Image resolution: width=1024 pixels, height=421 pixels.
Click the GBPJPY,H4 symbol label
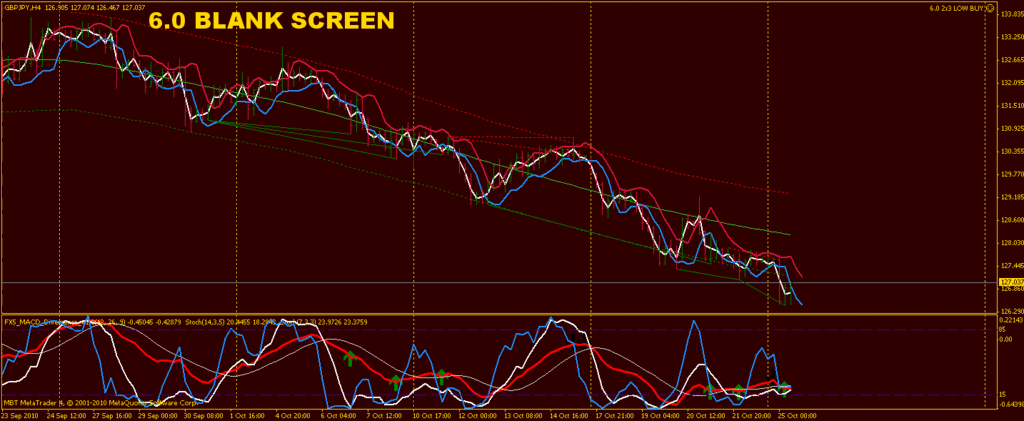(23, 7)
